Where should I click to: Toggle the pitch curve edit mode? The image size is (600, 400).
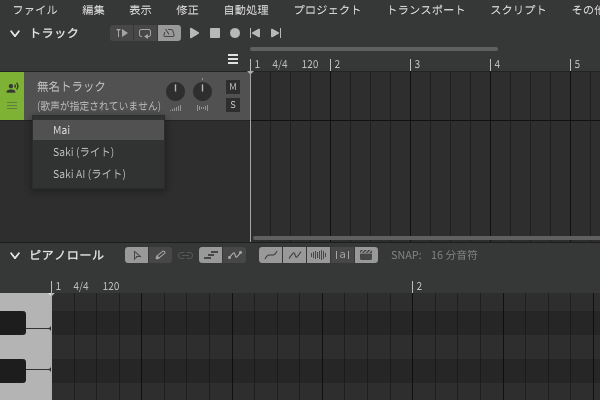(x=235, y=255)
